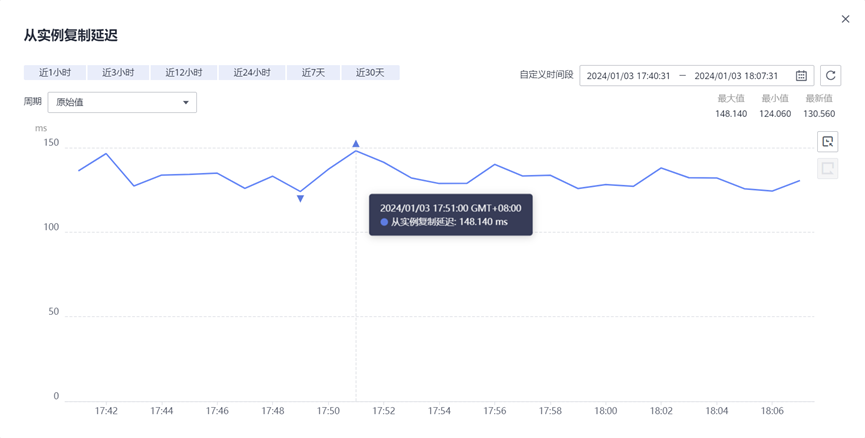Open the calendar icon in the date field
The image size is (865, 438).
801,76
